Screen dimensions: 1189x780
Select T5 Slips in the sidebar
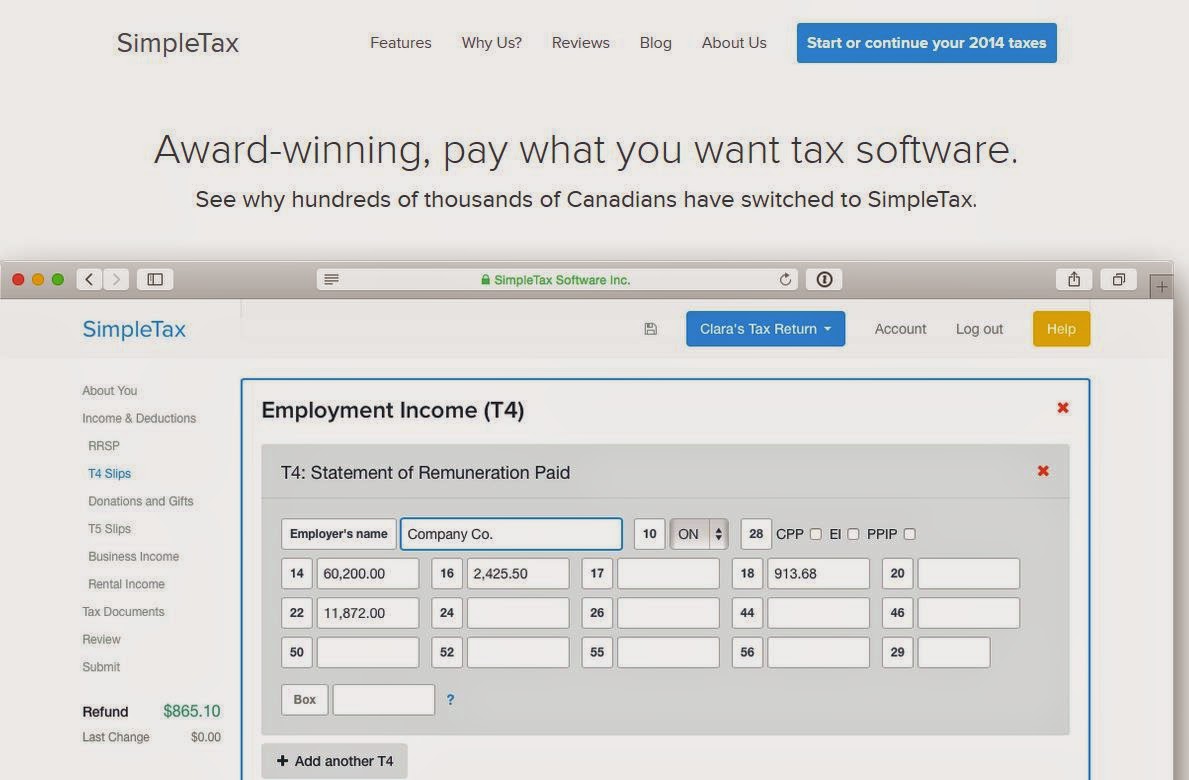click(109, 529)
